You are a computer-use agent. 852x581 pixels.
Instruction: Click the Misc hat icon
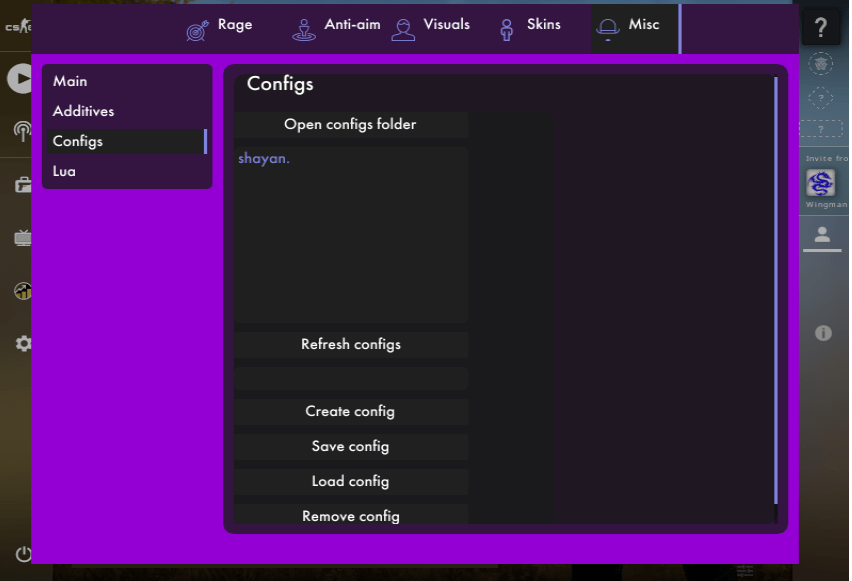pos(607,29)
